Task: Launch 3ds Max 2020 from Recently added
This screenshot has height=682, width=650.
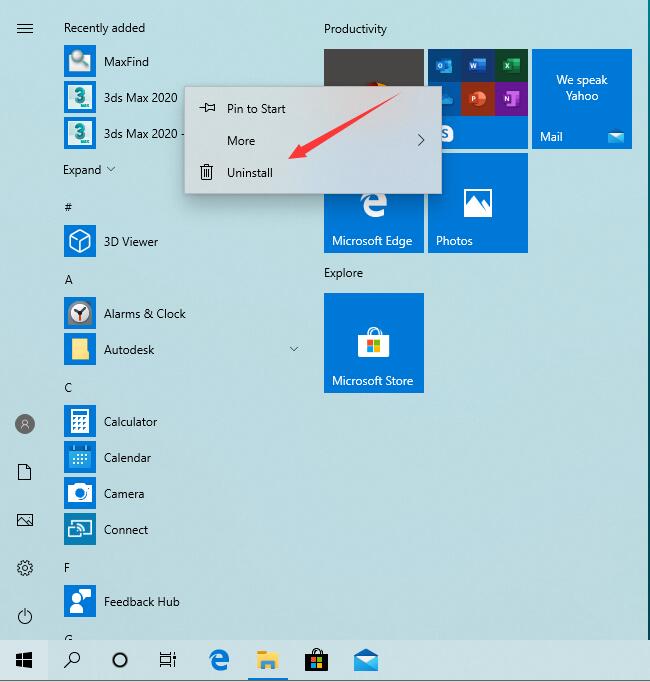Action: pos(121,97)
